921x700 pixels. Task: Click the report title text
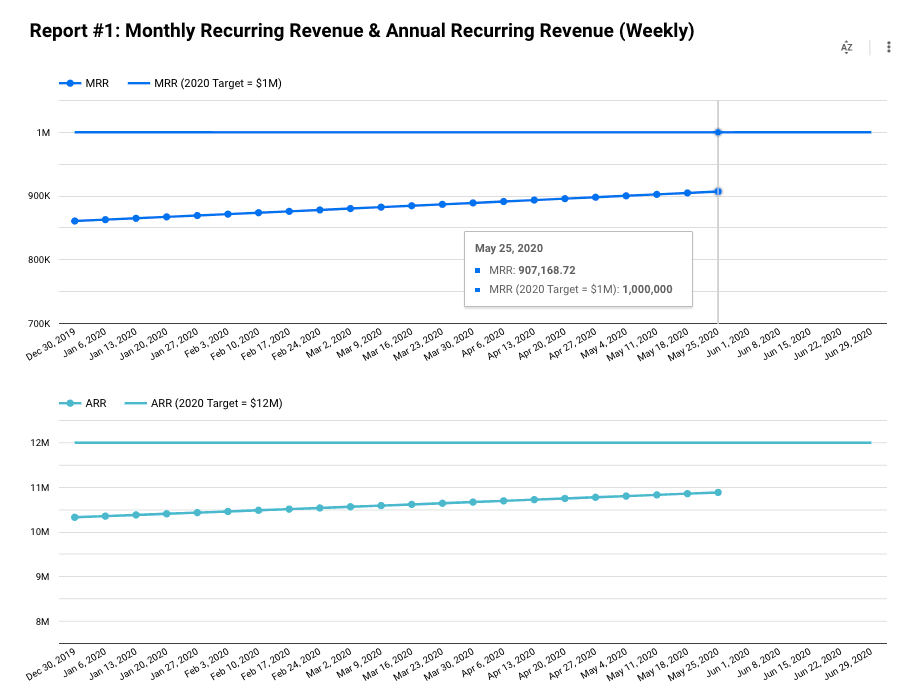tap(361, 31)
